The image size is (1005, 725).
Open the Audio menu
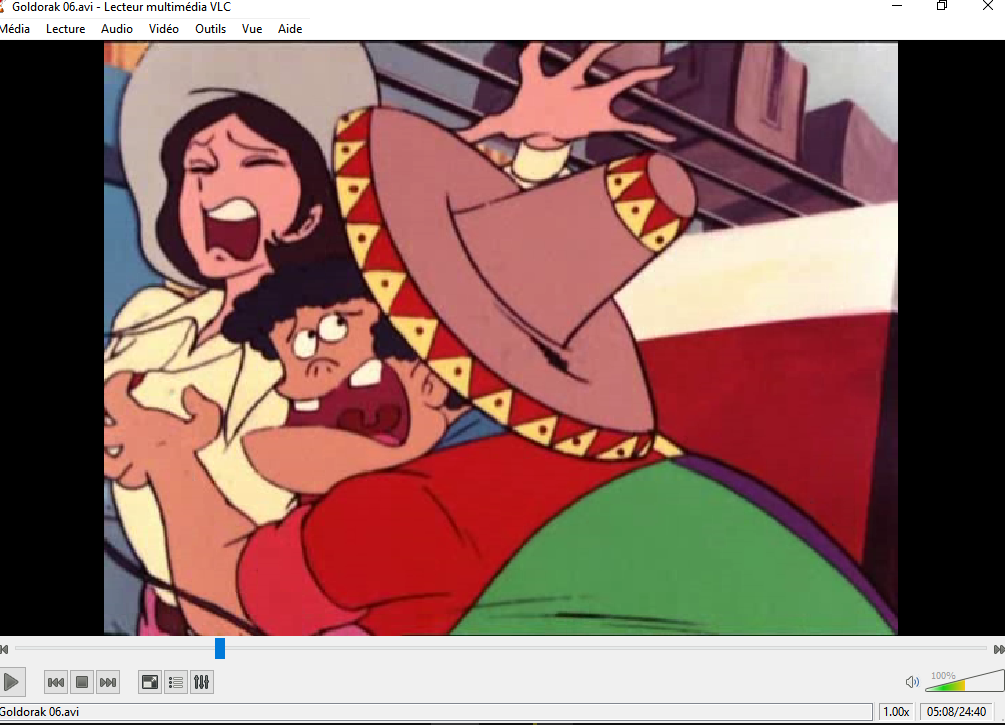coord(117,29)
